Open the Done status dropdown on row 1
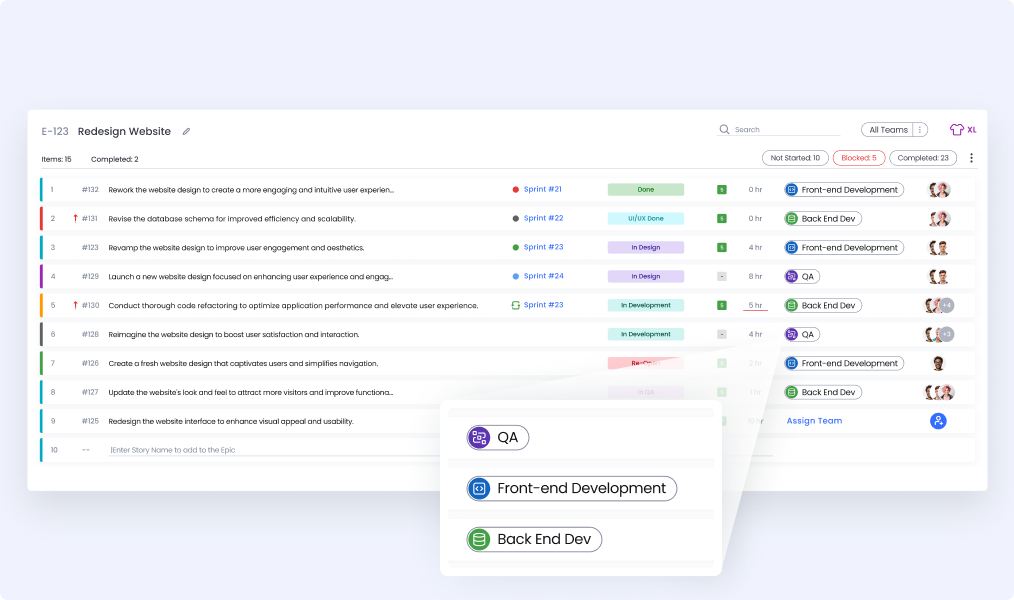 (x=645, y=189)
